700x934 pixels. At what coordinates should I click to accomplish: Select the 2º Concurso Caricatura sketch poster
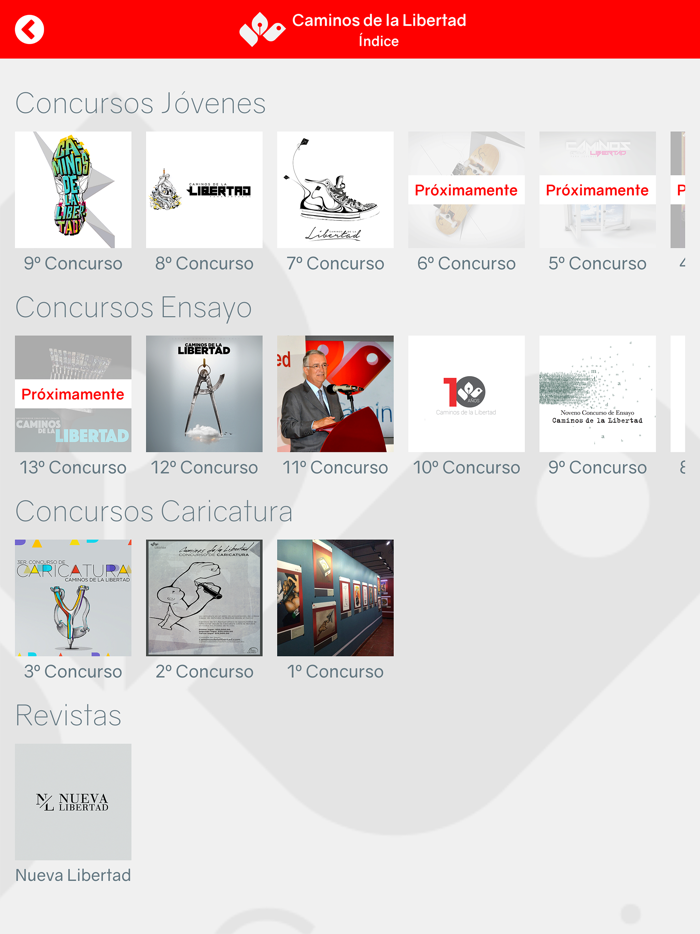pyautogui.click(x=204, y=597)
